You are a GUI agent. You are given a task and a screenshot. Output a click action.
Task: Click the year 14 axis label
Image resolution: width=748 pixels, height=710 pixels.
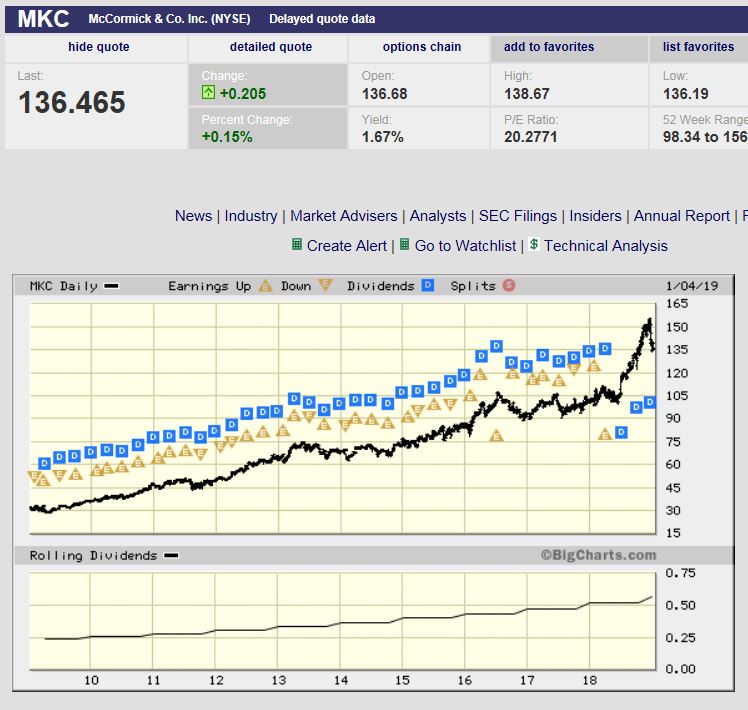(x=341, y=680)
